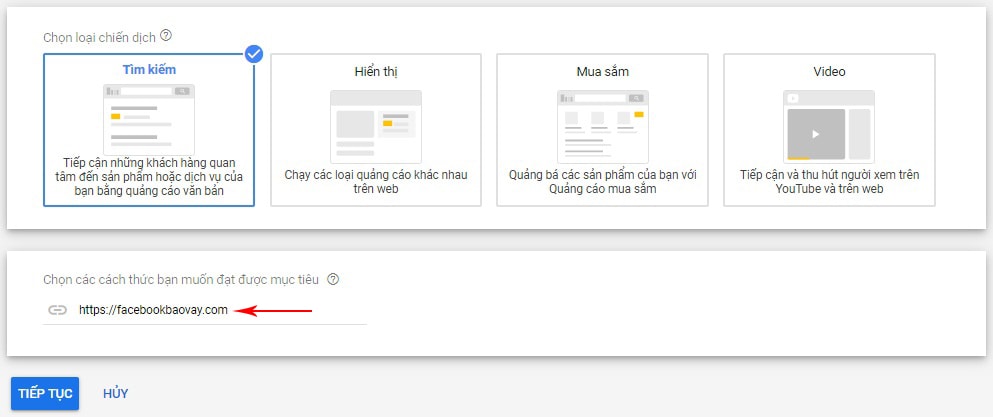Cancel with the HỦY button
This screenshot has height=417, width=993.
click(116, 394)
